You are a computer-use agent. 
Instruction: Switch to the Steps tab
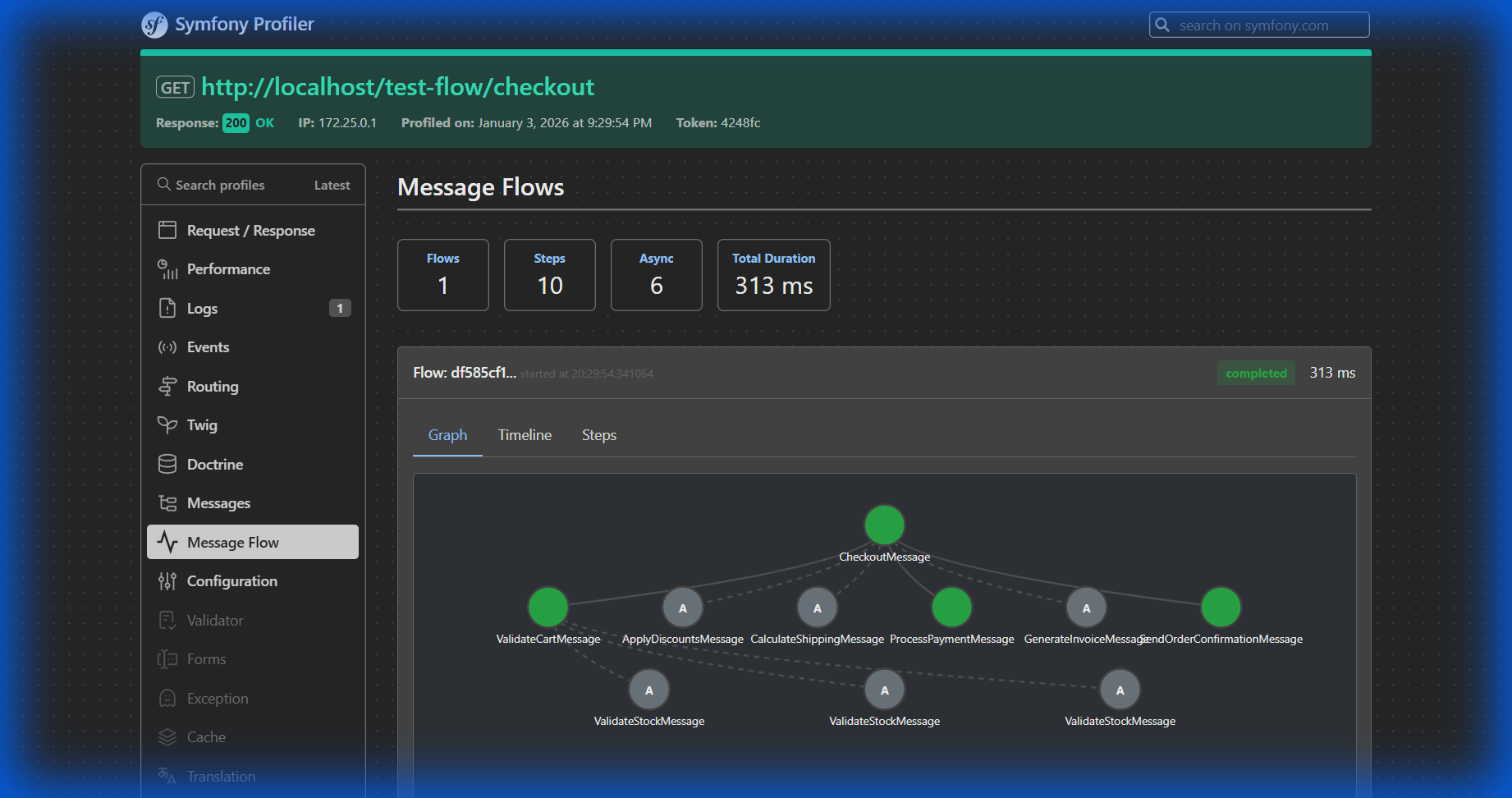coord(598,434)
